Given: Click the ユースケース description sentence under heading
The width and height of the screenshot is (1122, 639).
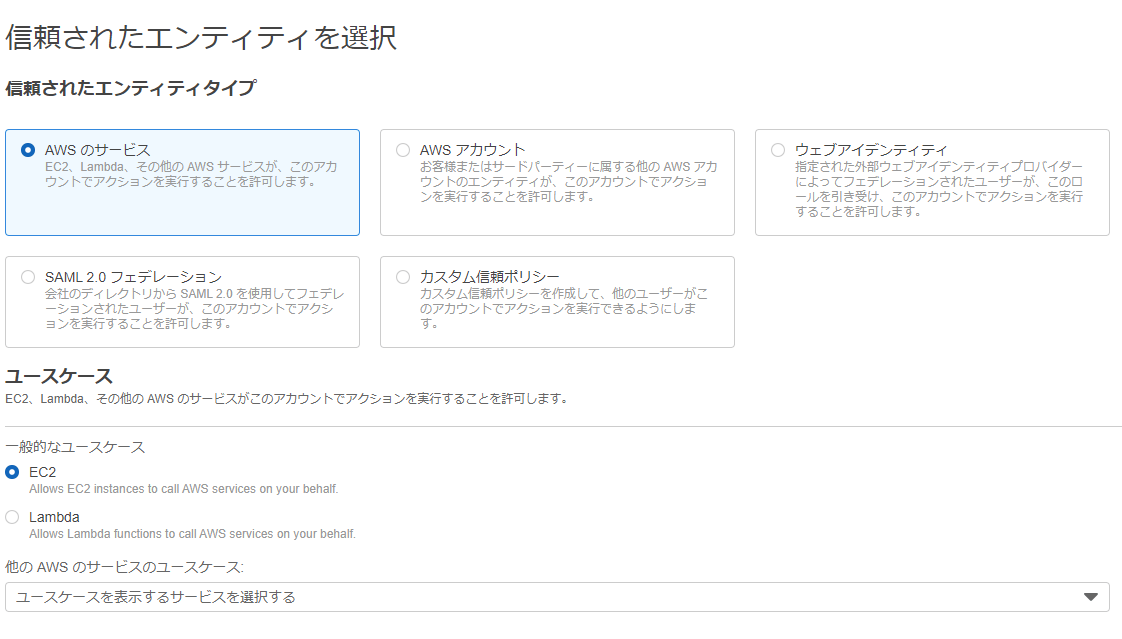Looking at the screenshot, I should tap(287, 399).
